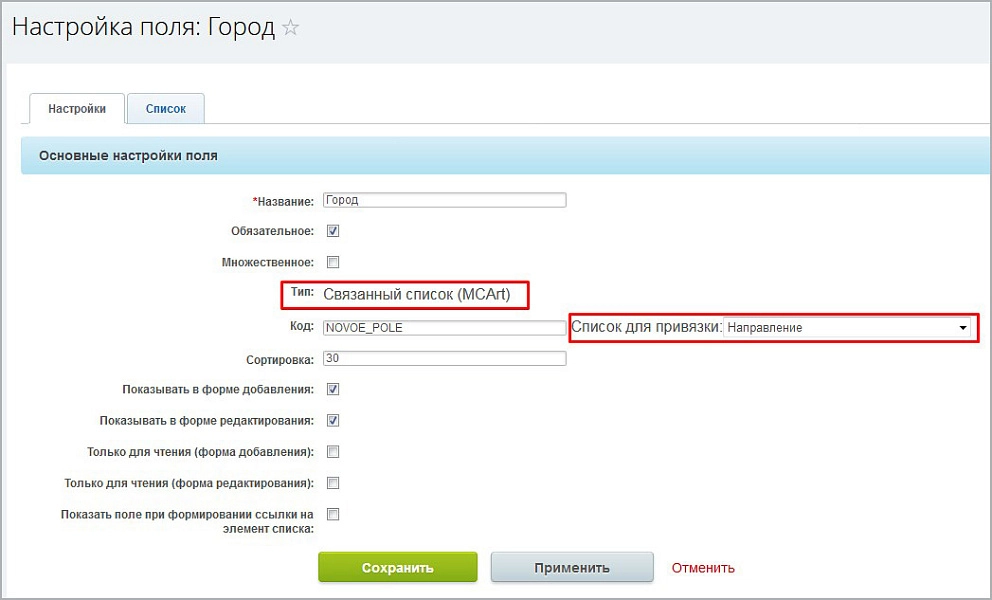Click the Сортировка input field

[445, 358]
